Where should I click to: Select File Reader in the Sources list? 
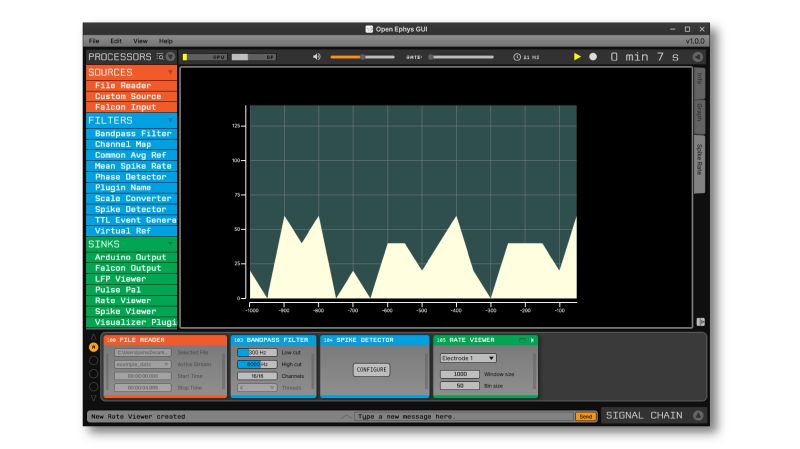(x=132, y=86)
